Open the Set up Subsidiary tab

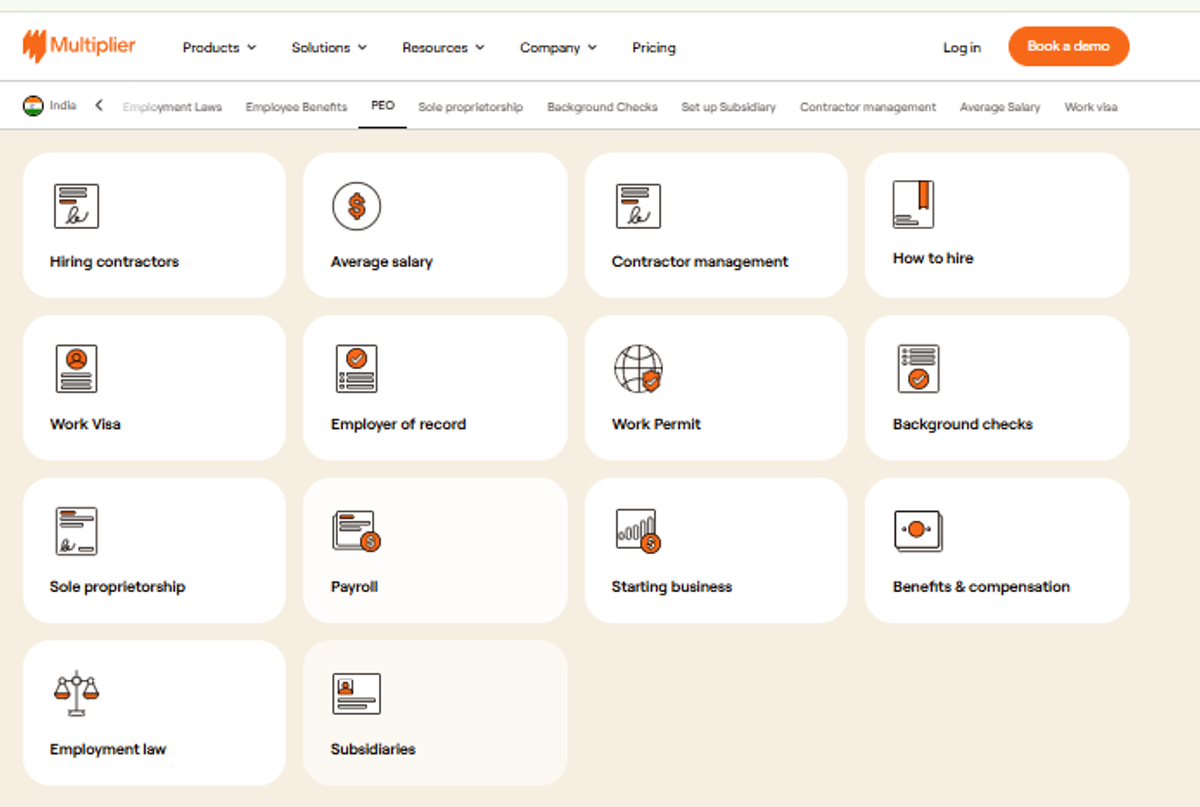click(728, 107)
